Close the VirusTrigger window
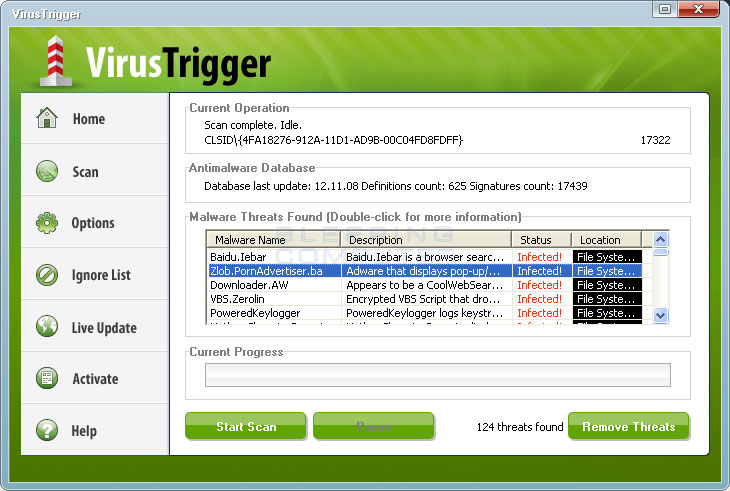 pos(698,9)
